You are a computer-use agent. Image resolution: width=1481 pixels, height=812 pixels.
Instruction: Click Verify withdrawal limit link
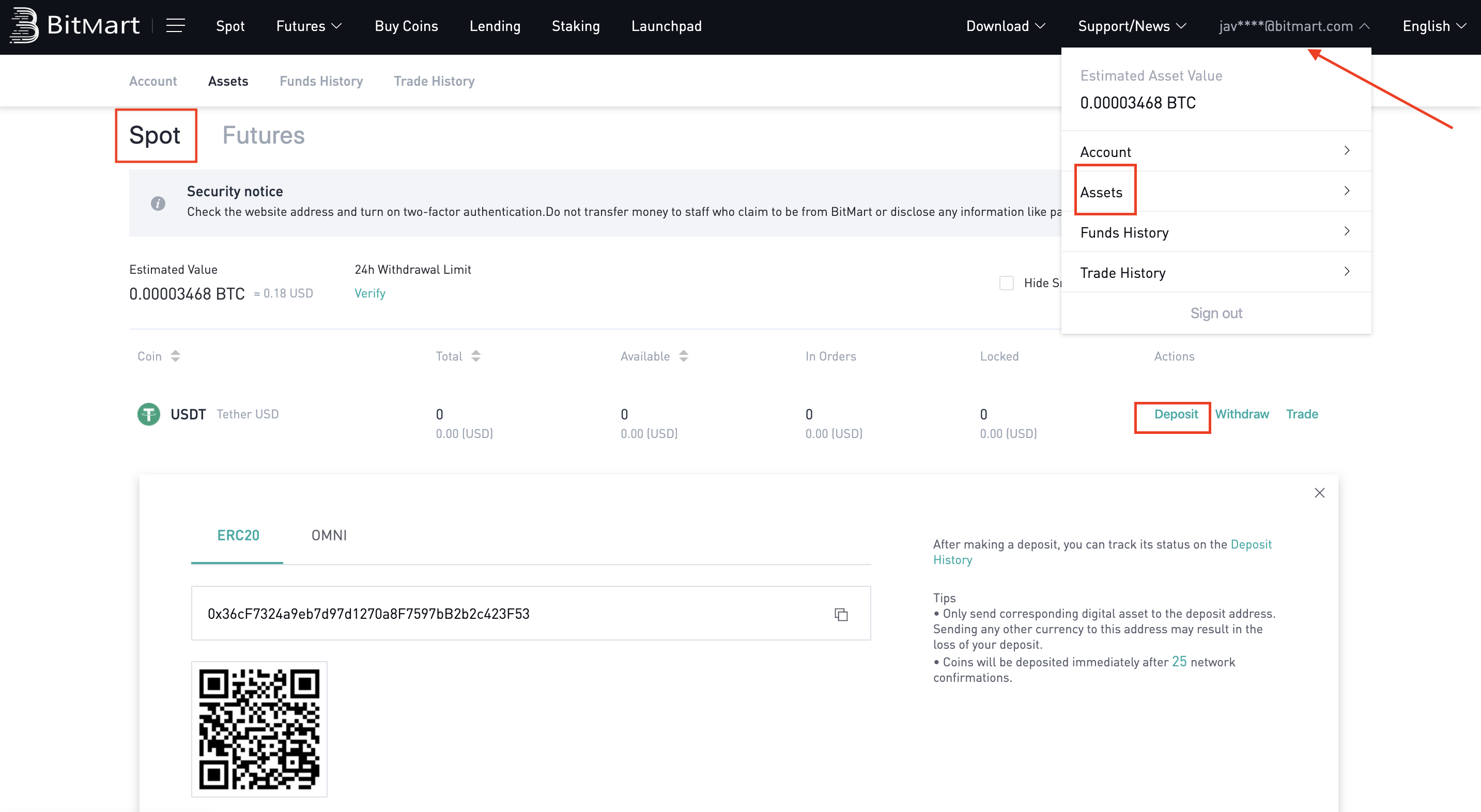[x=369, y=293]
